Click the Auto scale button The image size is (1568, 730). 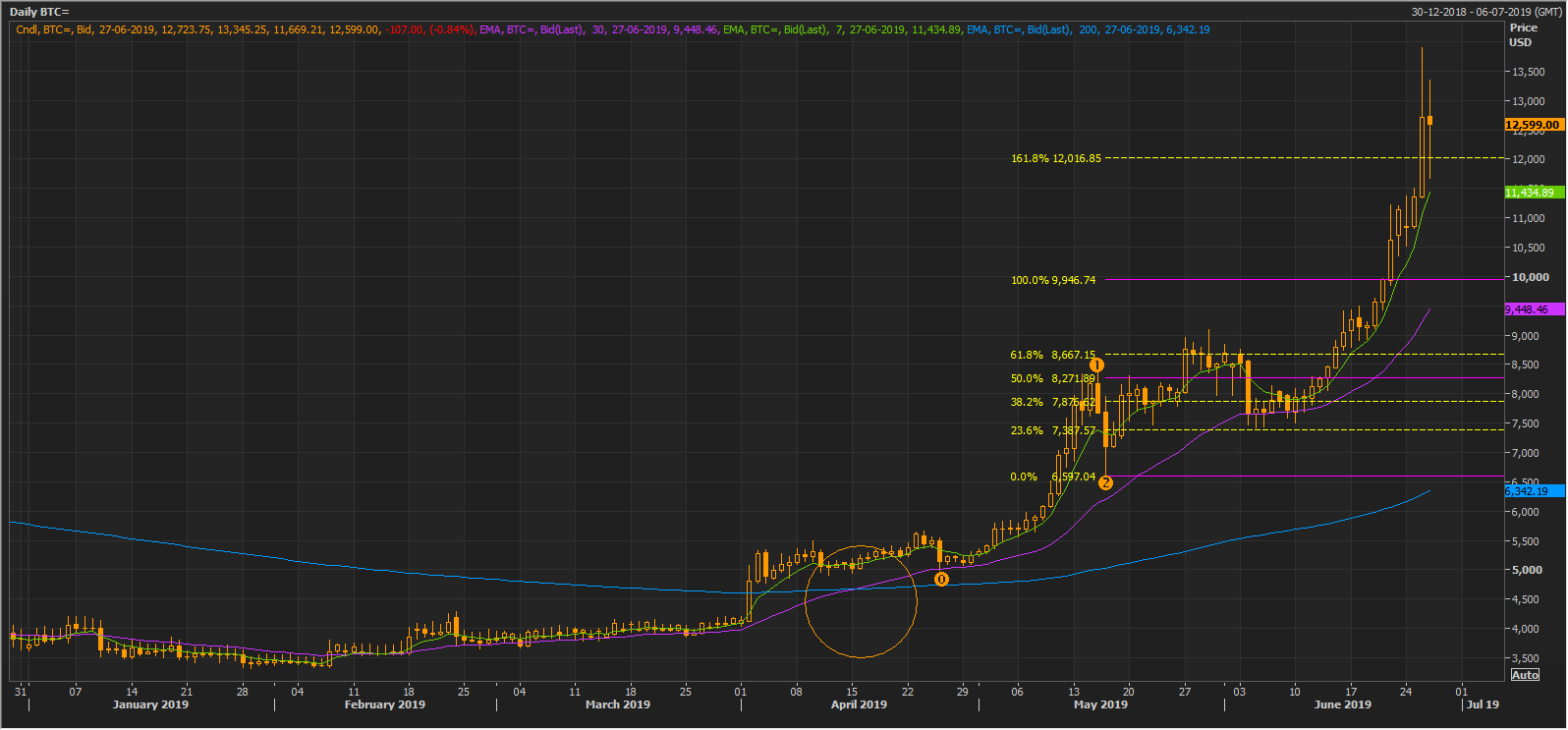(x=1525, y=675)
